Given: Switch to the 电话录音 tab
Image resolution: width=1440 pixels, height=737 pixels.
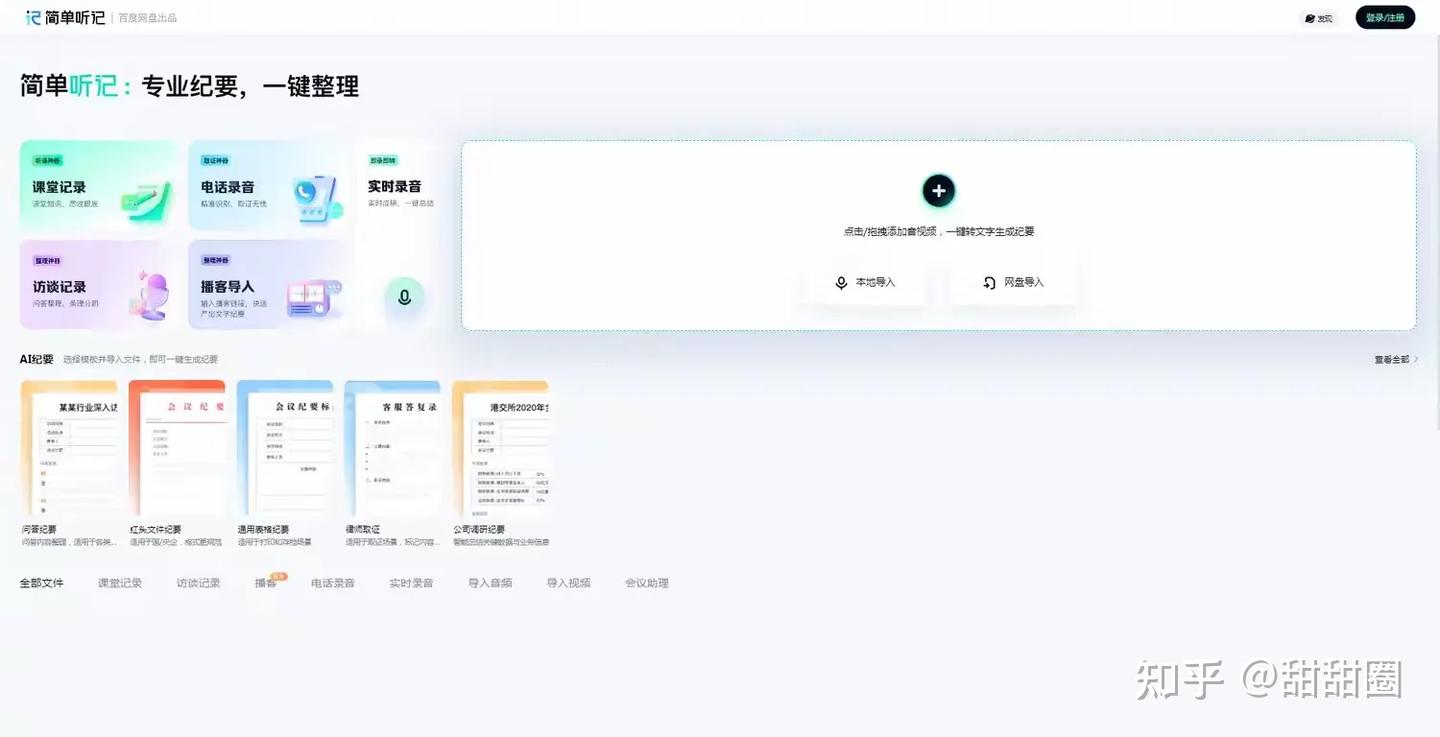Looking at the screenshot, I should [333, 583].
